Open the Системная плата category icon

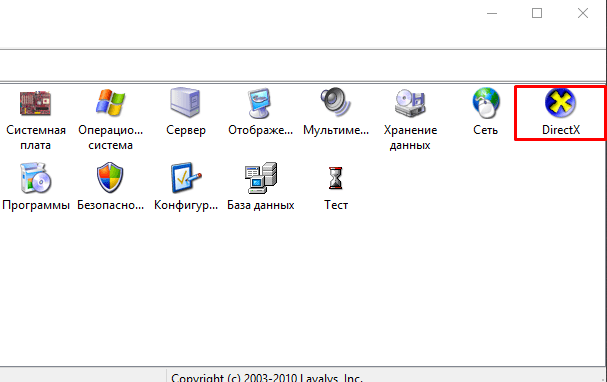click(x=36, y=103)
